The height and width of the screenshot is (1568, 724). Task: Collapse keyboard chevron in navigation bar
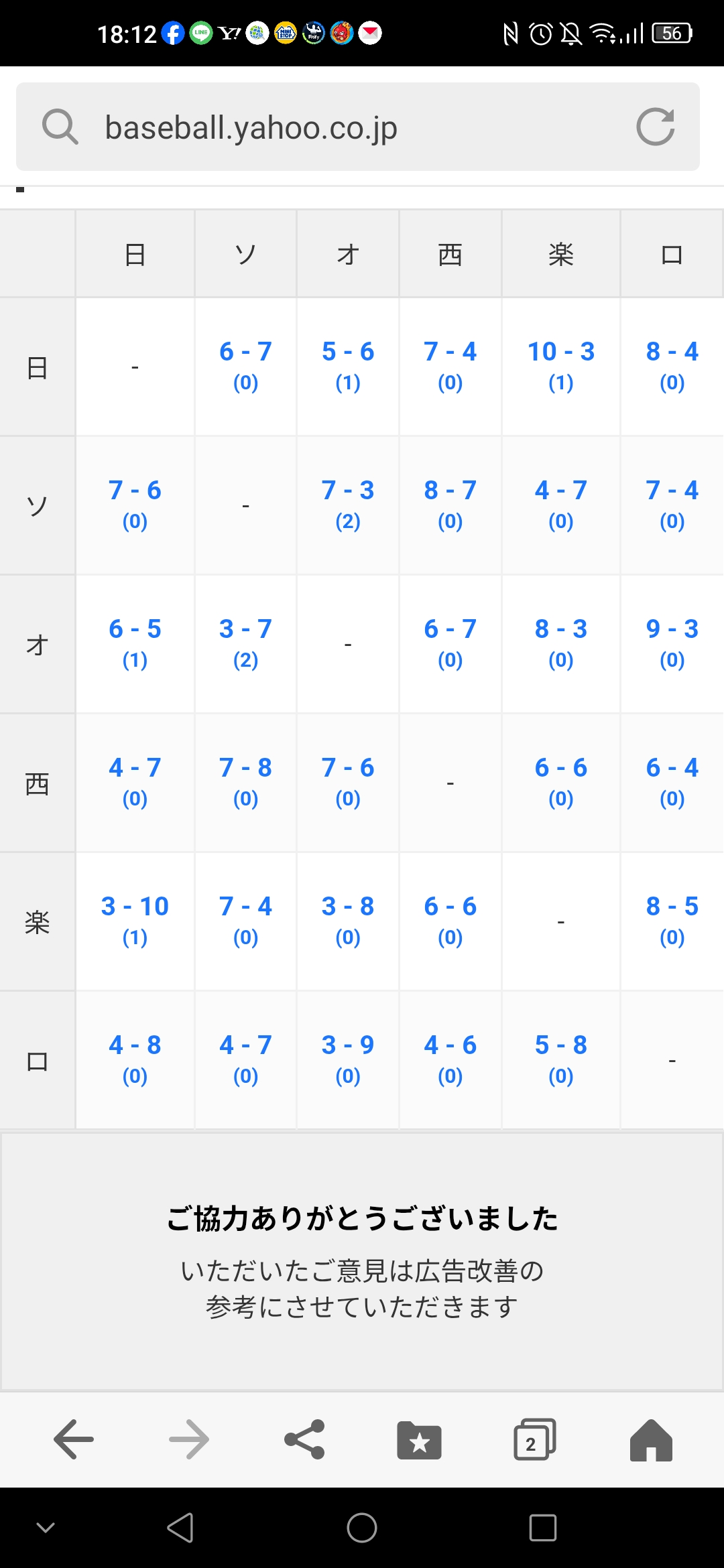coord(46,1528)
